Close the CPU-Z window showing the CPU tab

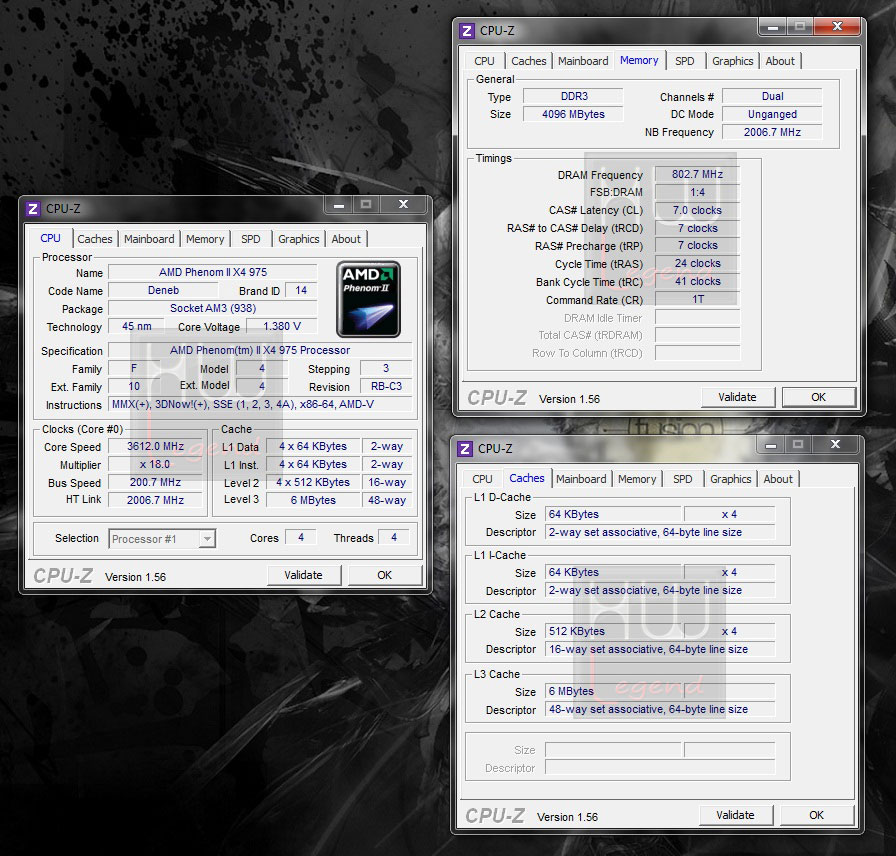pyautogui.click(x=403, y=205)
